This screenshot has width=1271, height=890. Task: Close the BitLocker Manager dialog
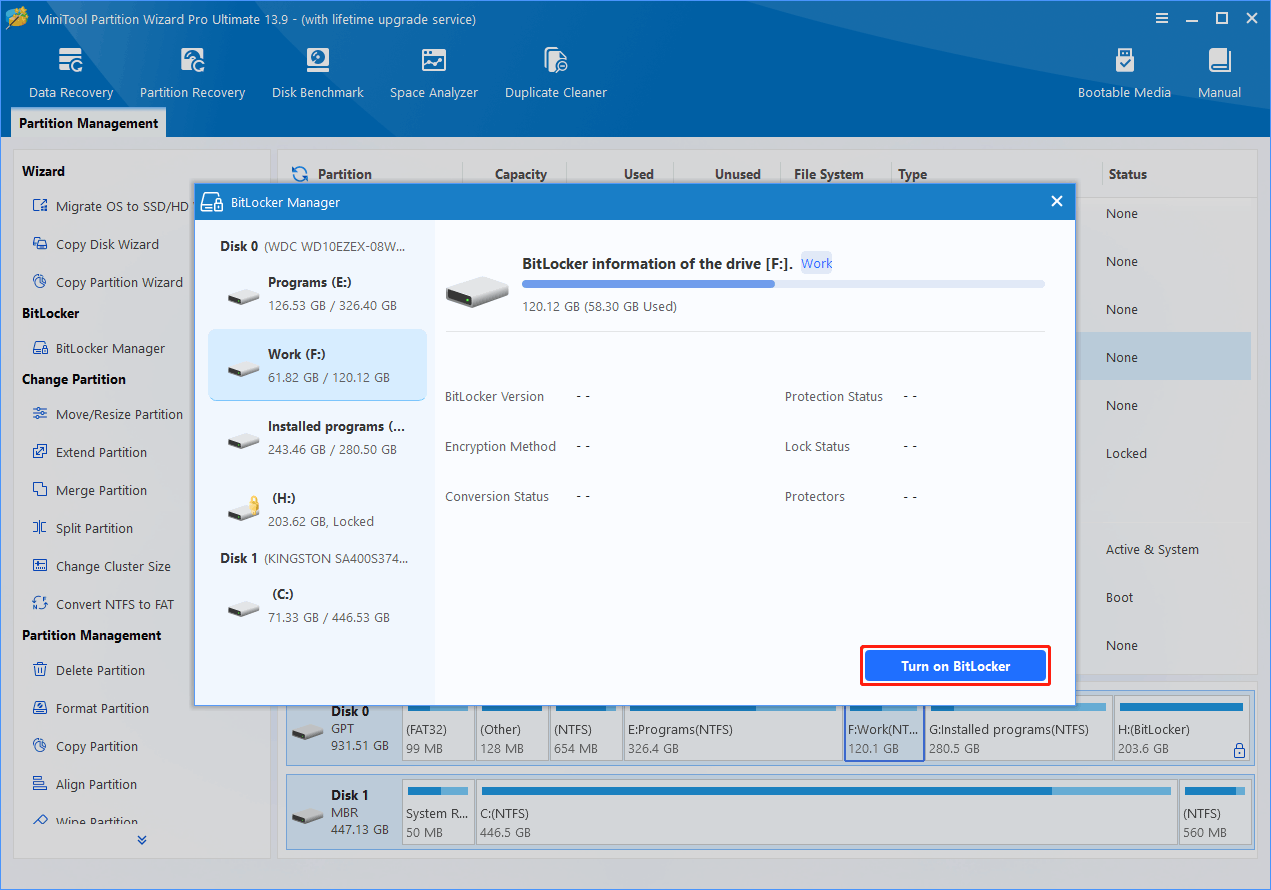(1056, 201)
